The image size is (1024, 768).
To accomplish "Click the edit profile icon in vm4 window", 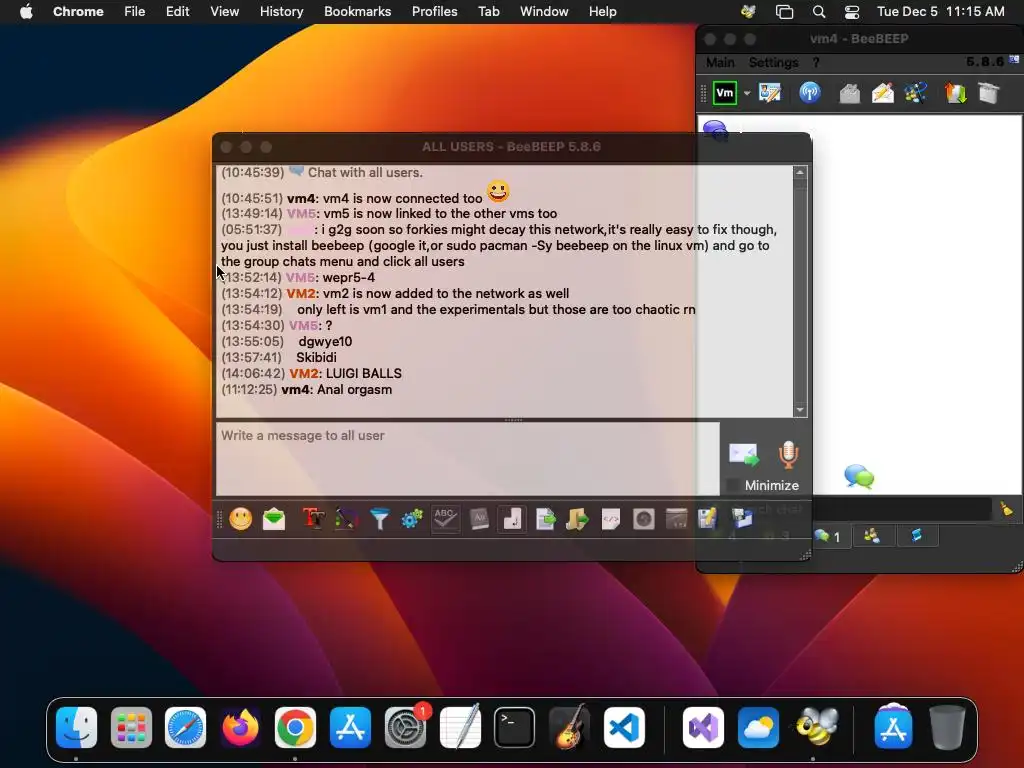I will tap(770, 93).
